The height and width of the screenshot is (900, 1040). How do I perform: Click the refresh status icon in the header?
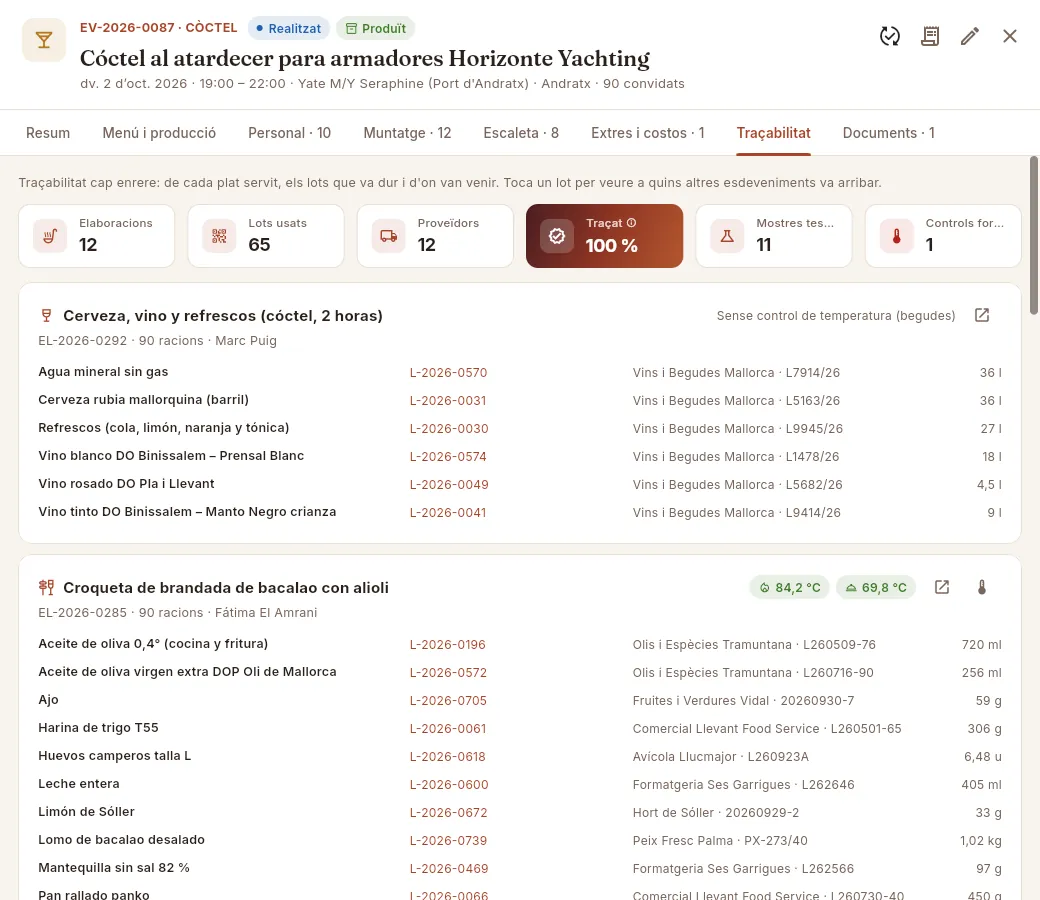click(x=889, y=36)
